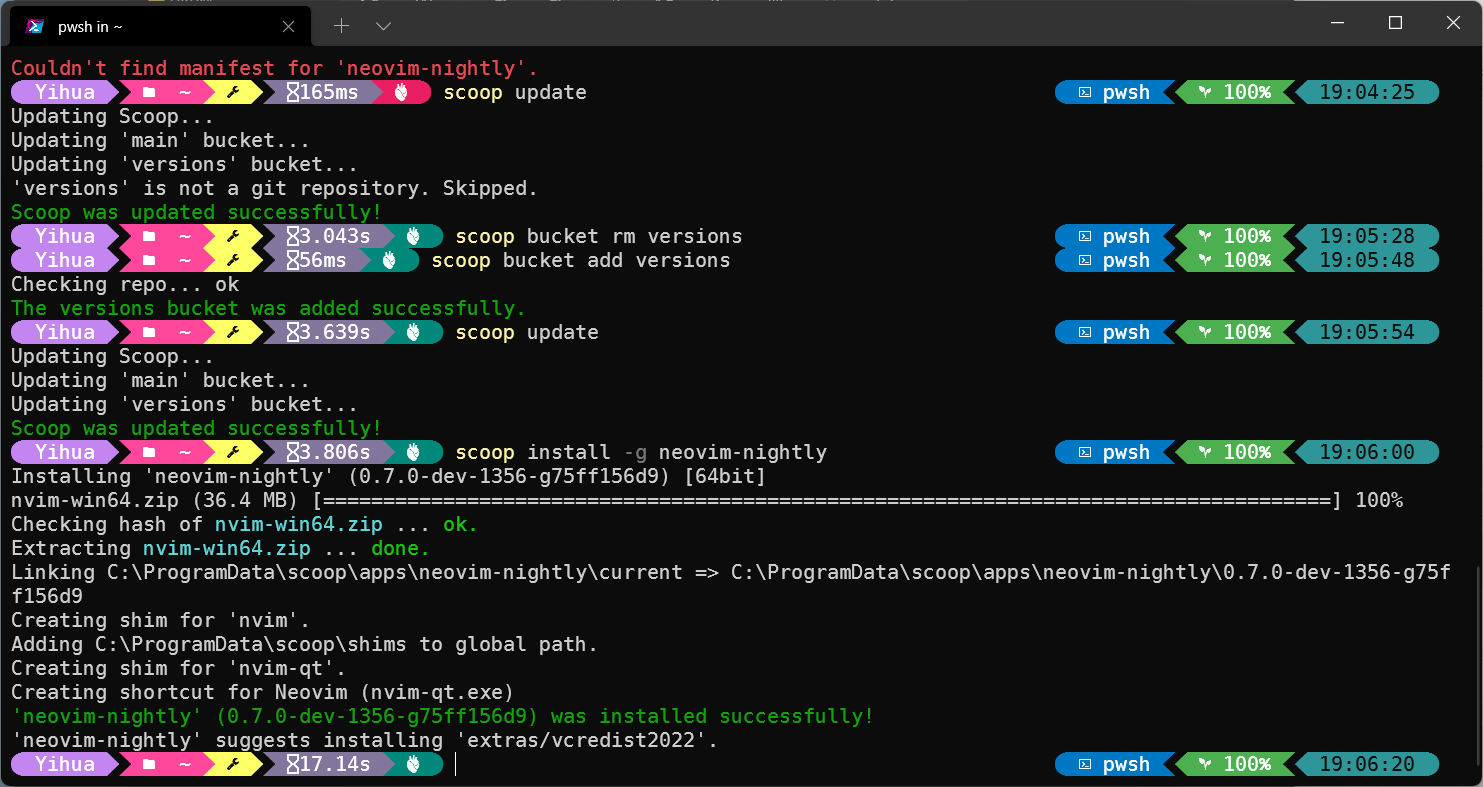Open the new tab dropdown chevron
Image resolution: width=1483 pixels, height=787 pixels.
pos(383,26)
